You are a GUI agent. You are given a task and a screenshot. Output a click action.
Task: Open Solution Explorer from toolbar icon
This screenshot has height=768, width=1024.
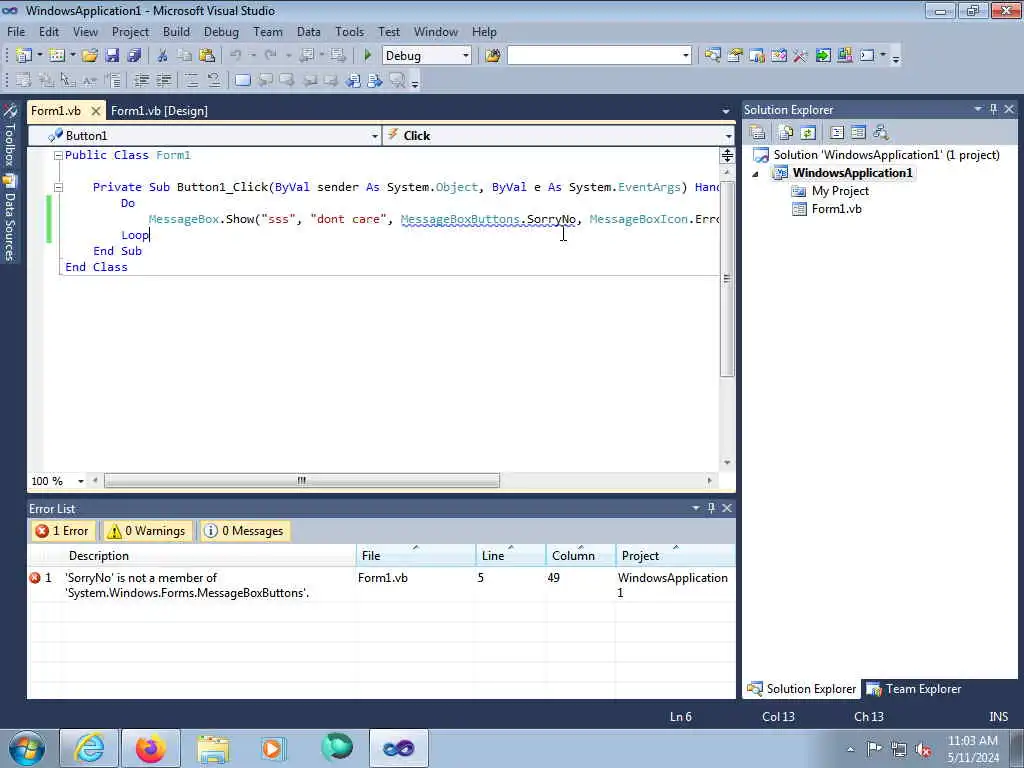tap(712, 56)
